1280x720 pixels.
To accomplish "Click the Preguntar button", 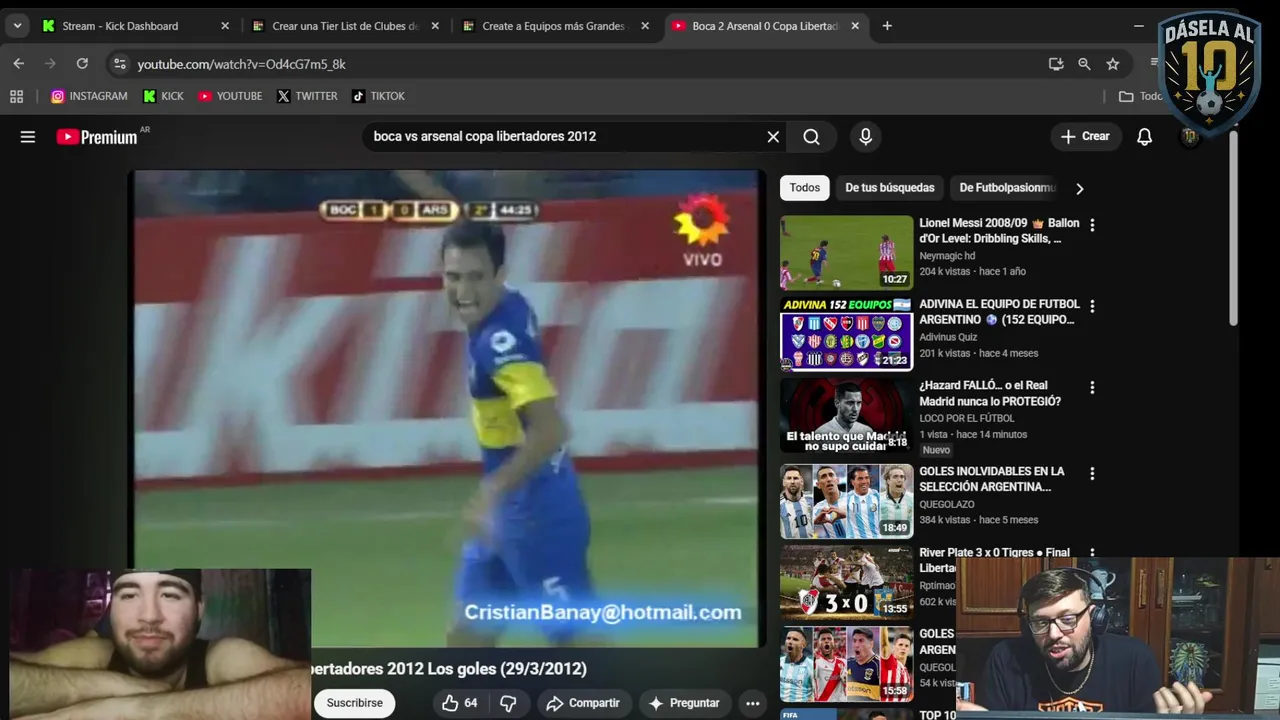I will tap(684, 703).
